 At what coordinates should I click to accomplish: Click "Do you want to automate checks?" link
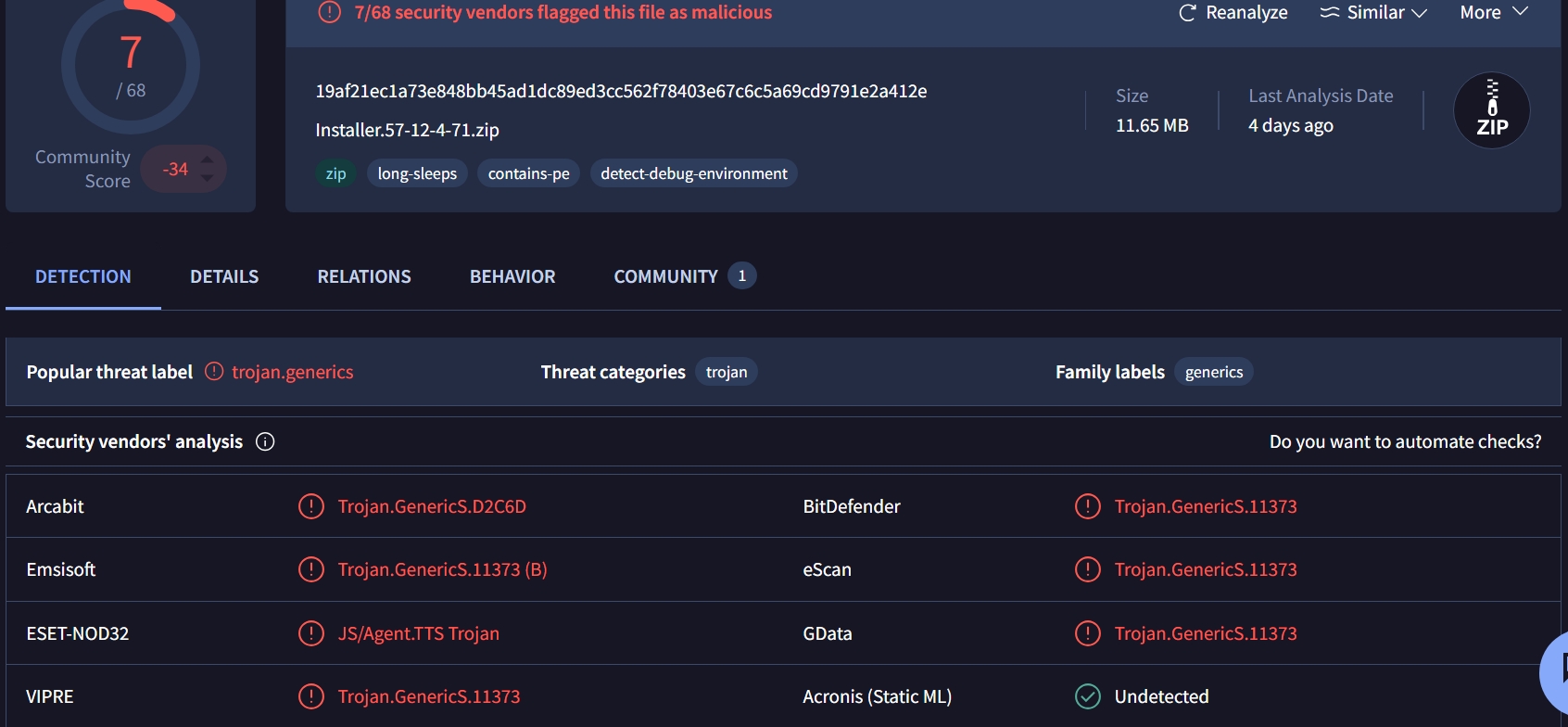(x=1405, y=441)
